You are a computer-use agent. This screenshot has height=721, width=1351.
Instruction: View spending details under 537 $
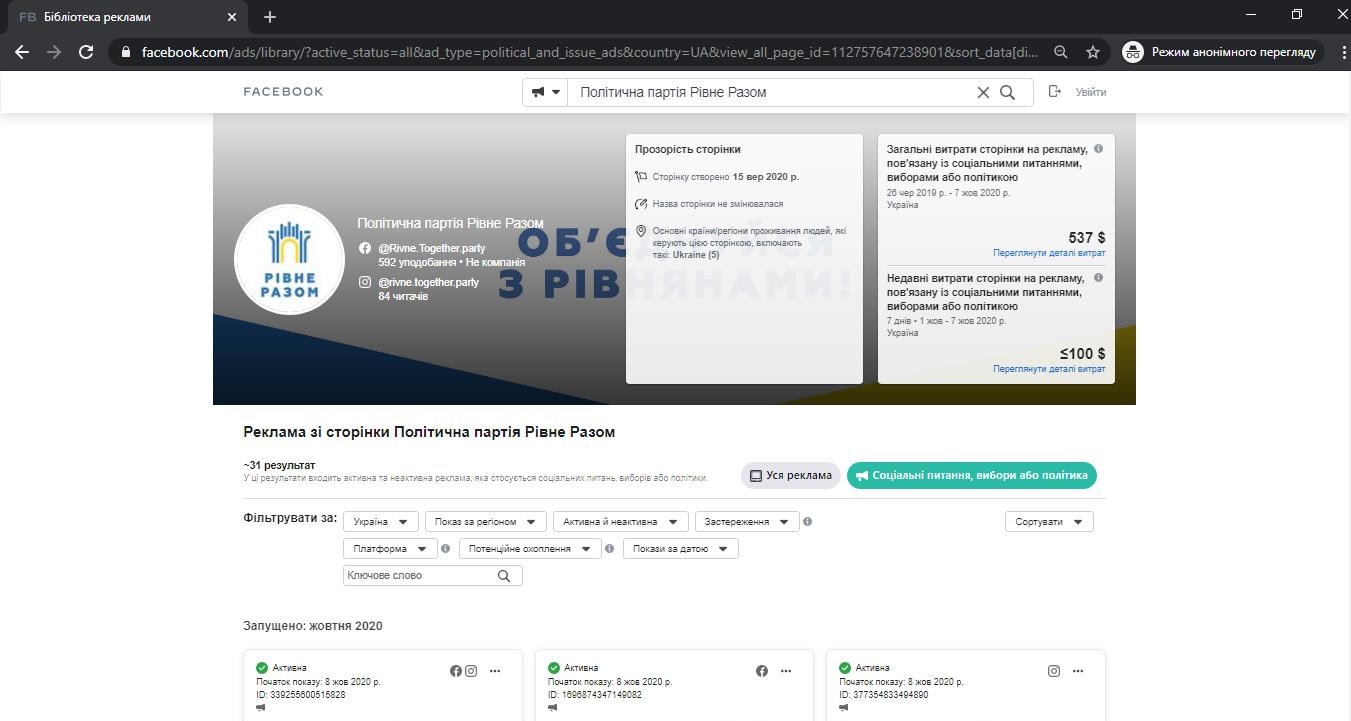click(1049, 253)
